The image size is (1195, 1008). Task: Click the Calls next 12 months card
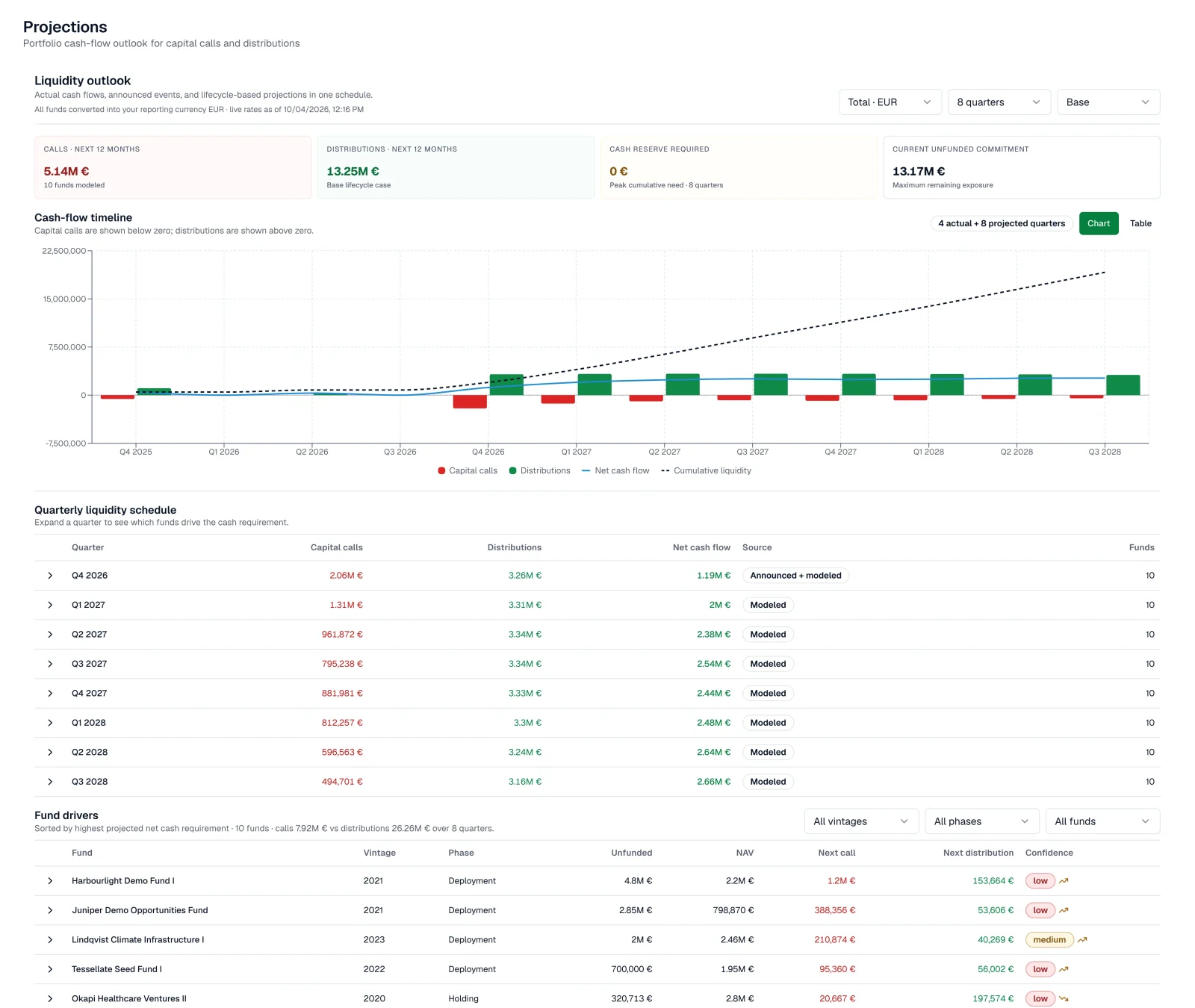173,167
